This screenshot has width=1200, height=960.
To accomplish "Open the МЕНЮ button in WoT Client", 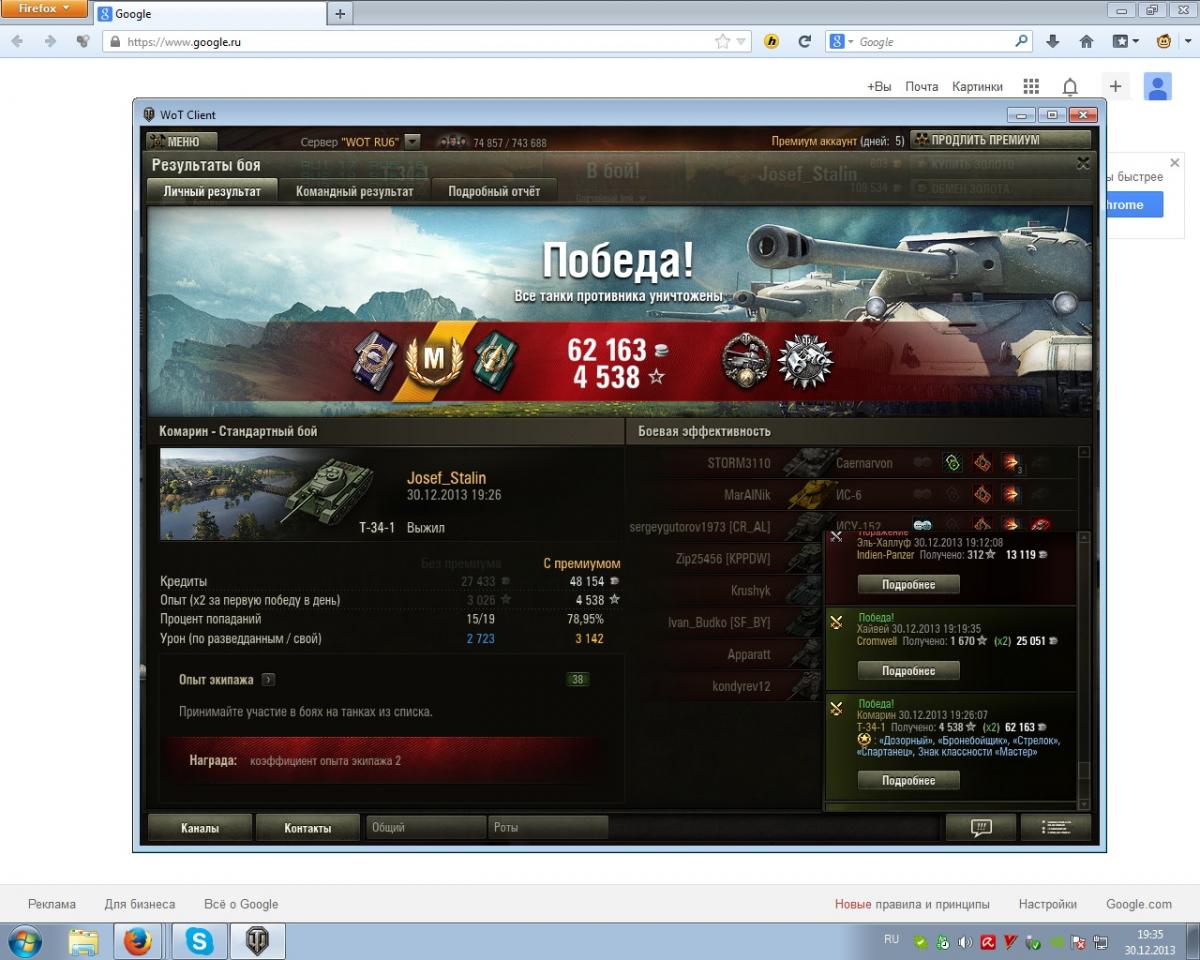I will click(180, 141).
